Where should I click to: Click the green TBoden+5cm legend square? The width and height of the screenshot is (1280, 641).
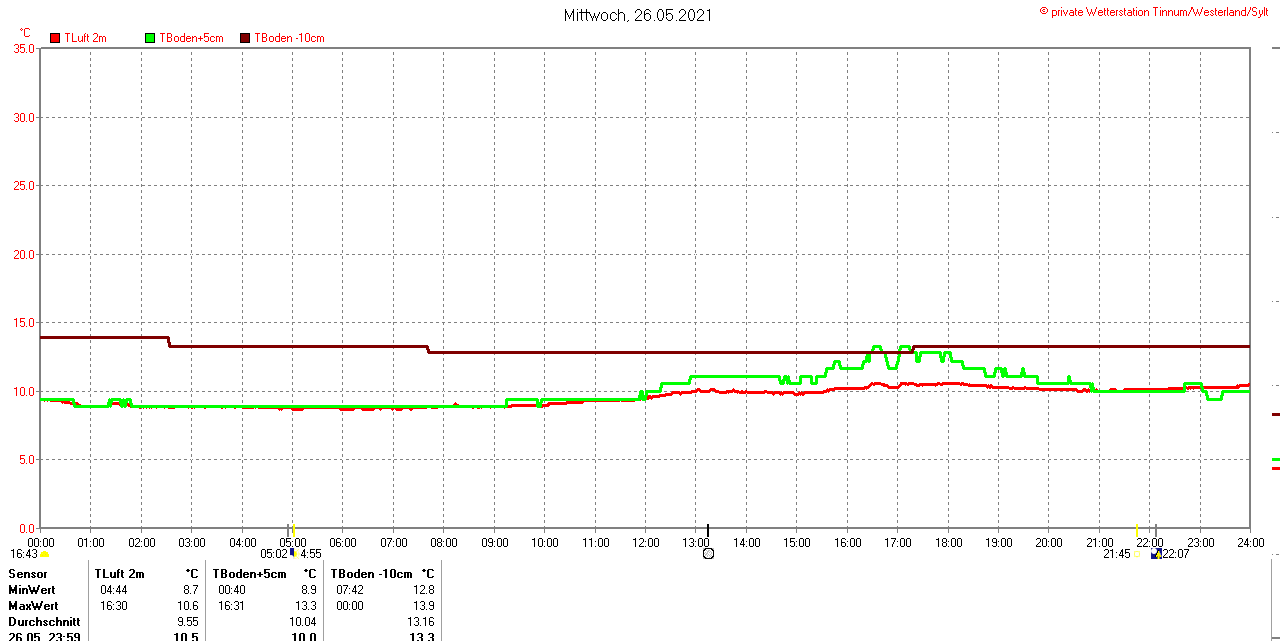[150, 38]
